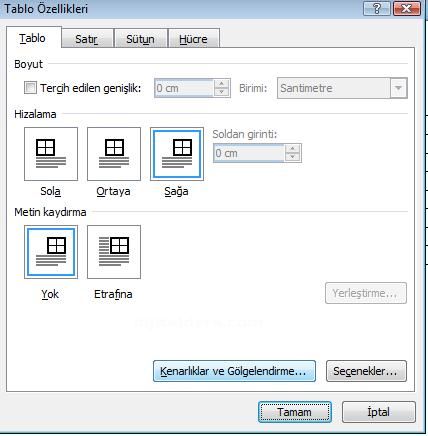
Task: Select the Sola left alignment icon
Action: click(x=51, y=154)
